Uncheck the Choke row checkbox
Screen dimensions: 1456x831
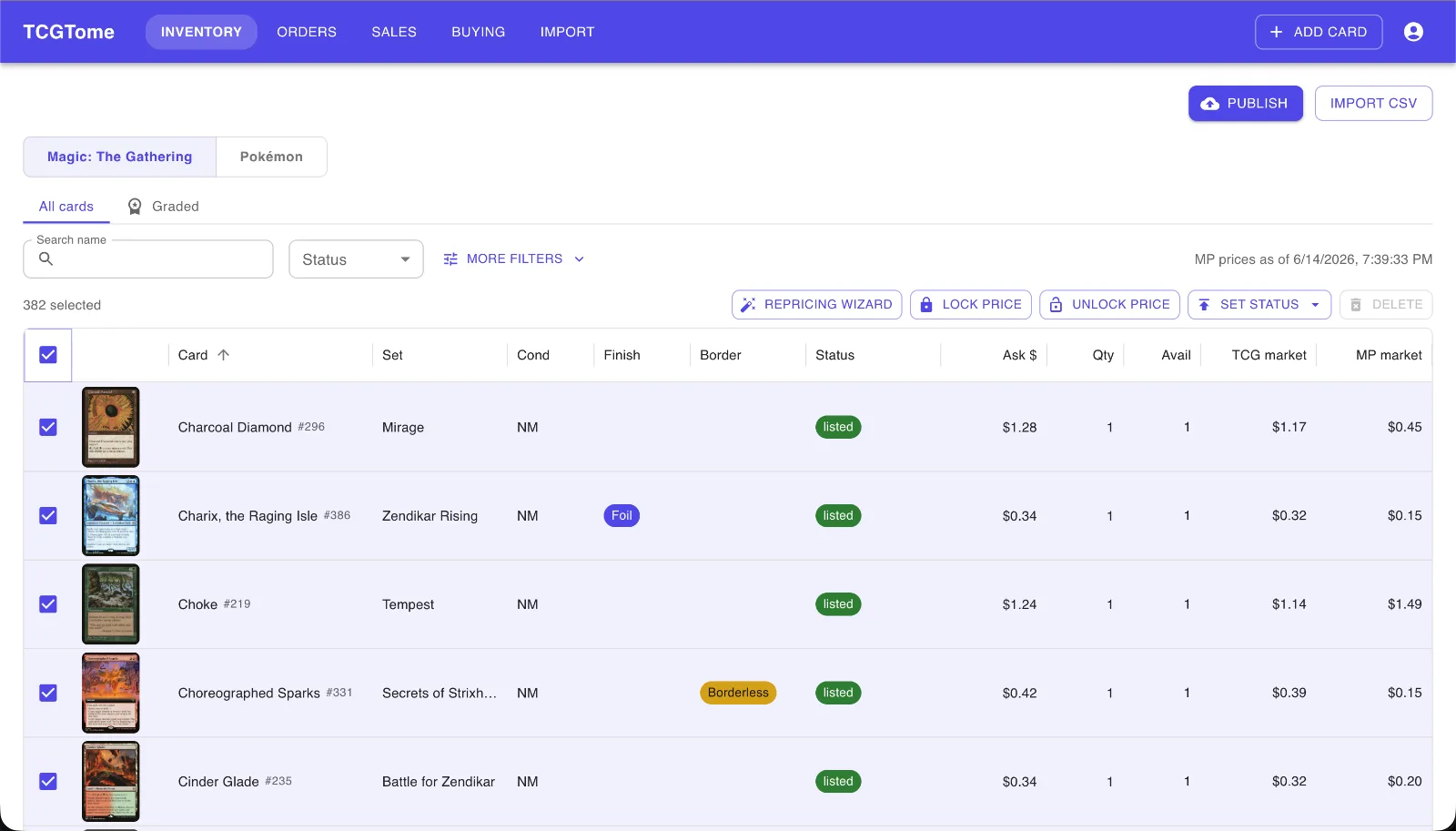click(48, 604)
